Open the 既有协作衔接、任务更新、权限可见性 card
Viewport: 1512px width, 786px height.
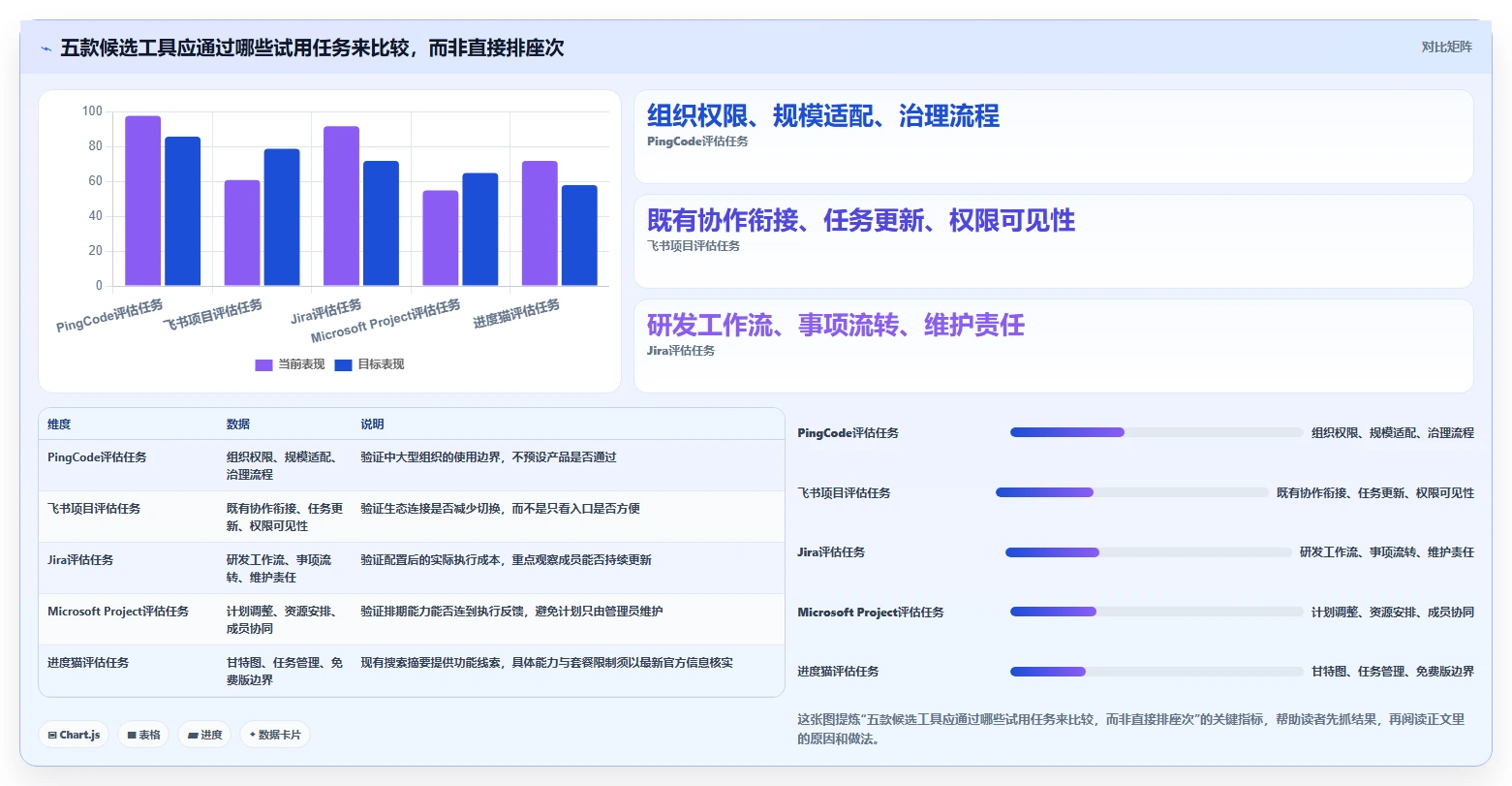pos(1053,241)
